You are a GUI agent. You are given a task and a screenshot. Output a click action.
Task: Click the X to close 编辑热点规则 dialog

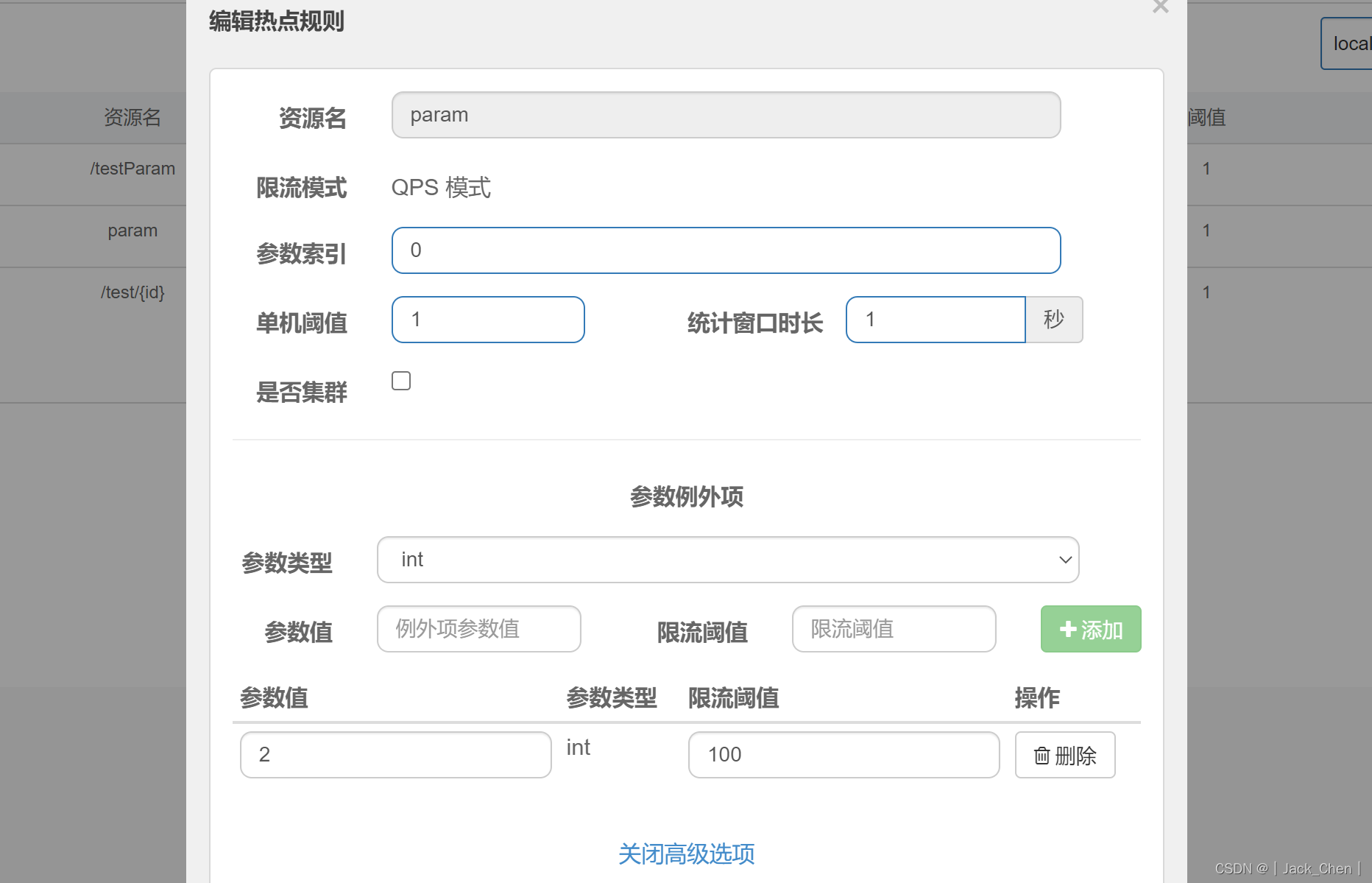(x=1160, y=7)
